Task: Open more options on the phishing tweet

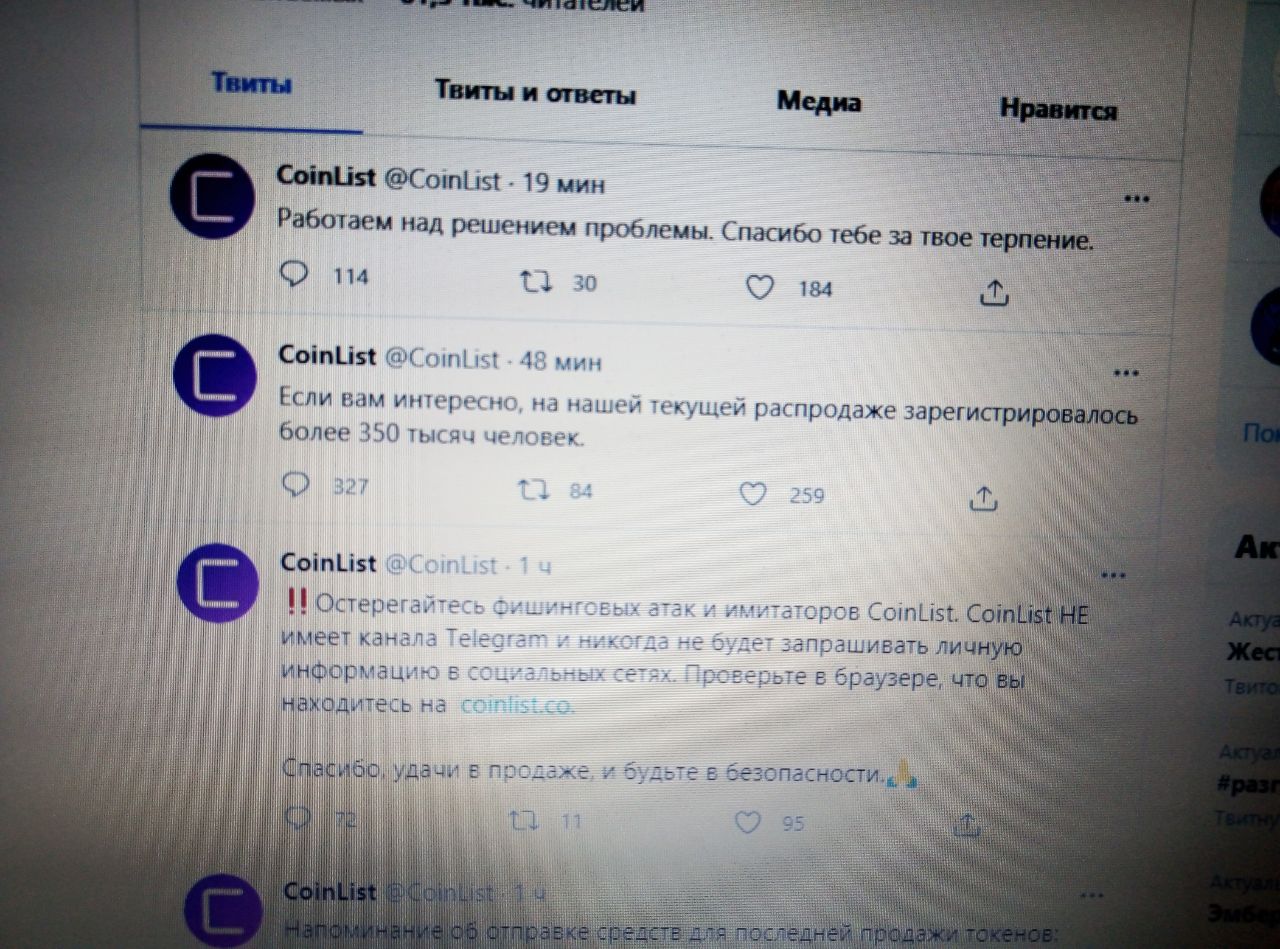Action: tap(1113, 575)
